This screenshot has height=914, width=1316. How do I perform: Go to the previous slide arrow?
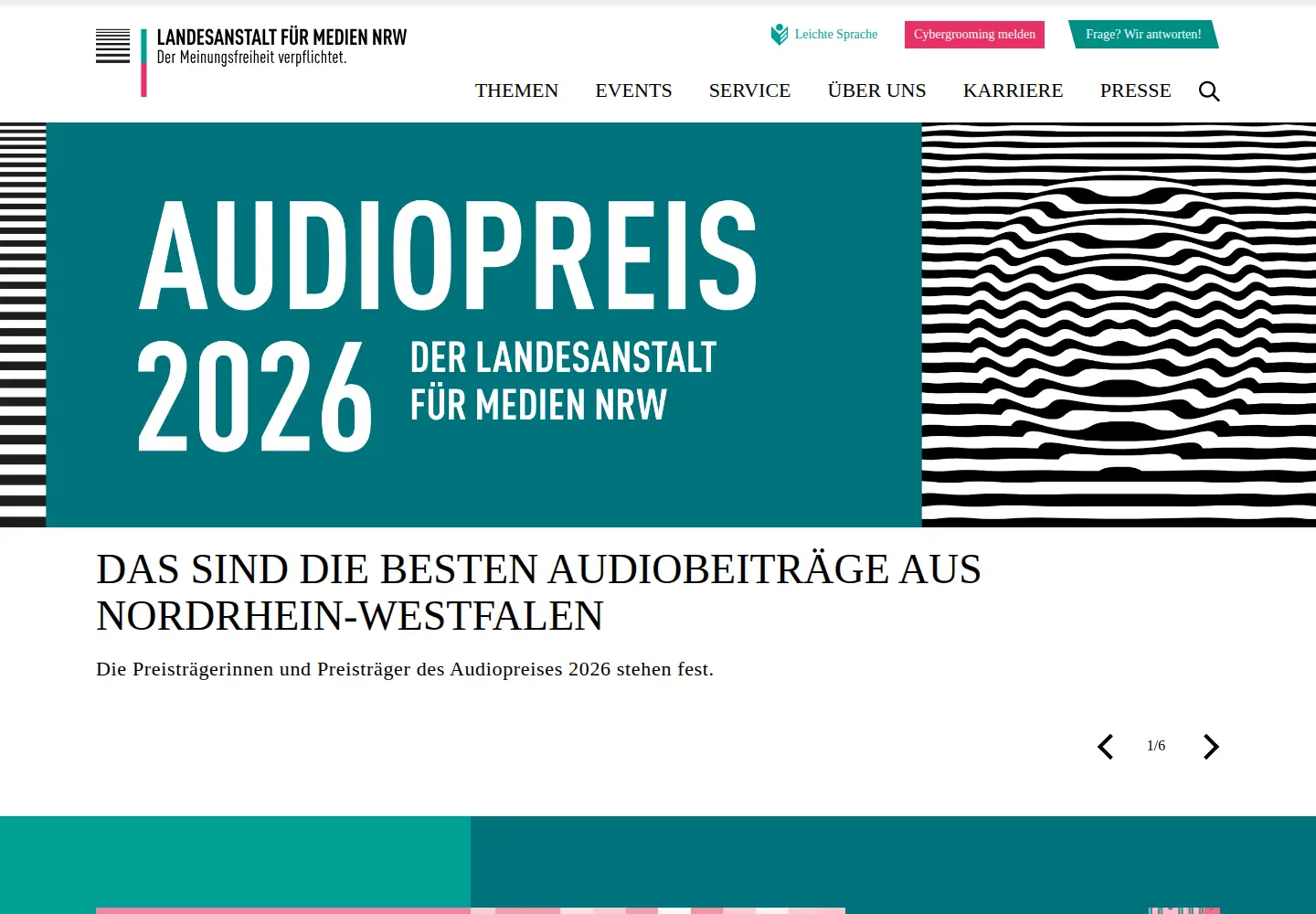(x=1106, y=747)
